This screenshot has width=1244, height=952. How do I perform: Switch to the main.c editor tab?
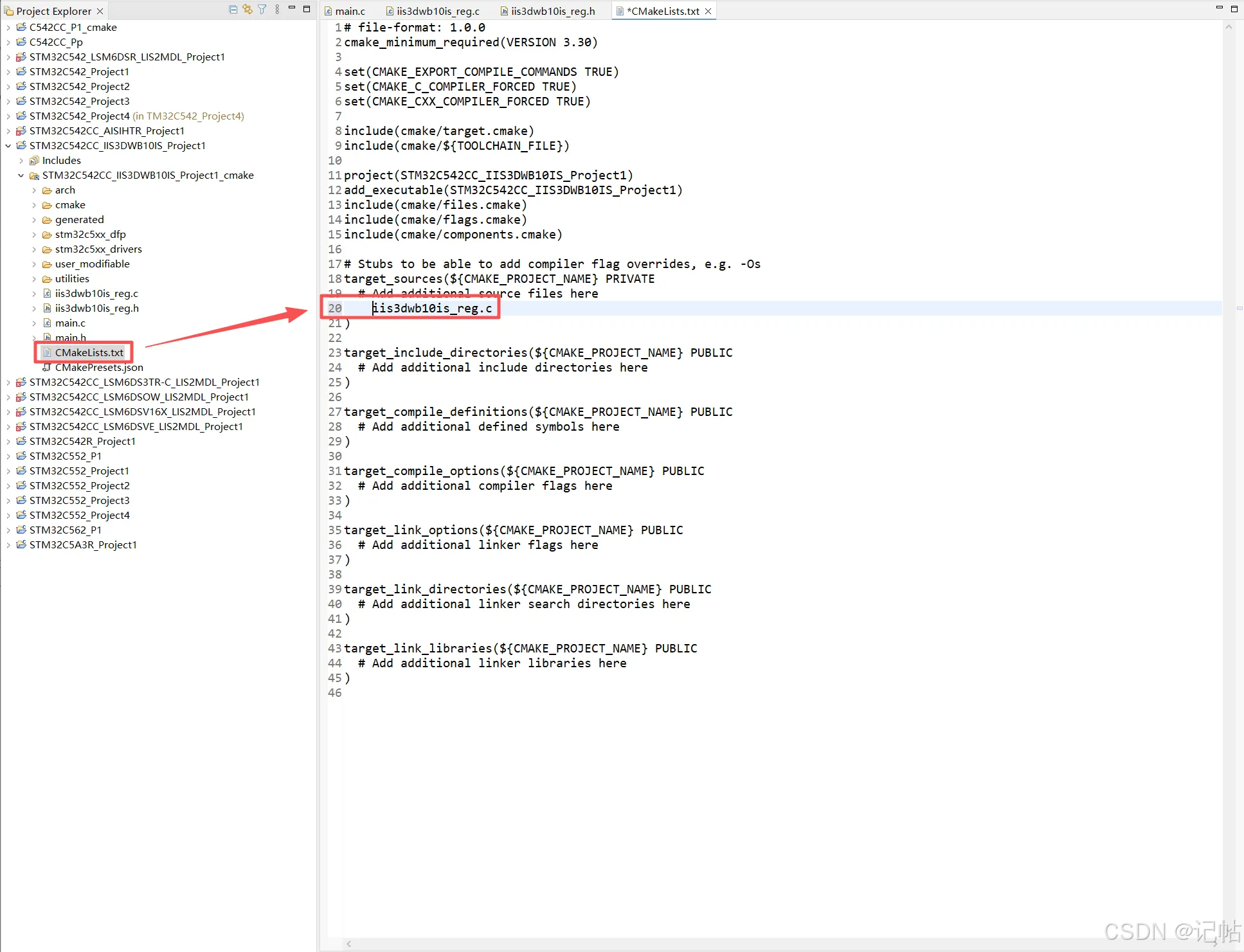345,12
